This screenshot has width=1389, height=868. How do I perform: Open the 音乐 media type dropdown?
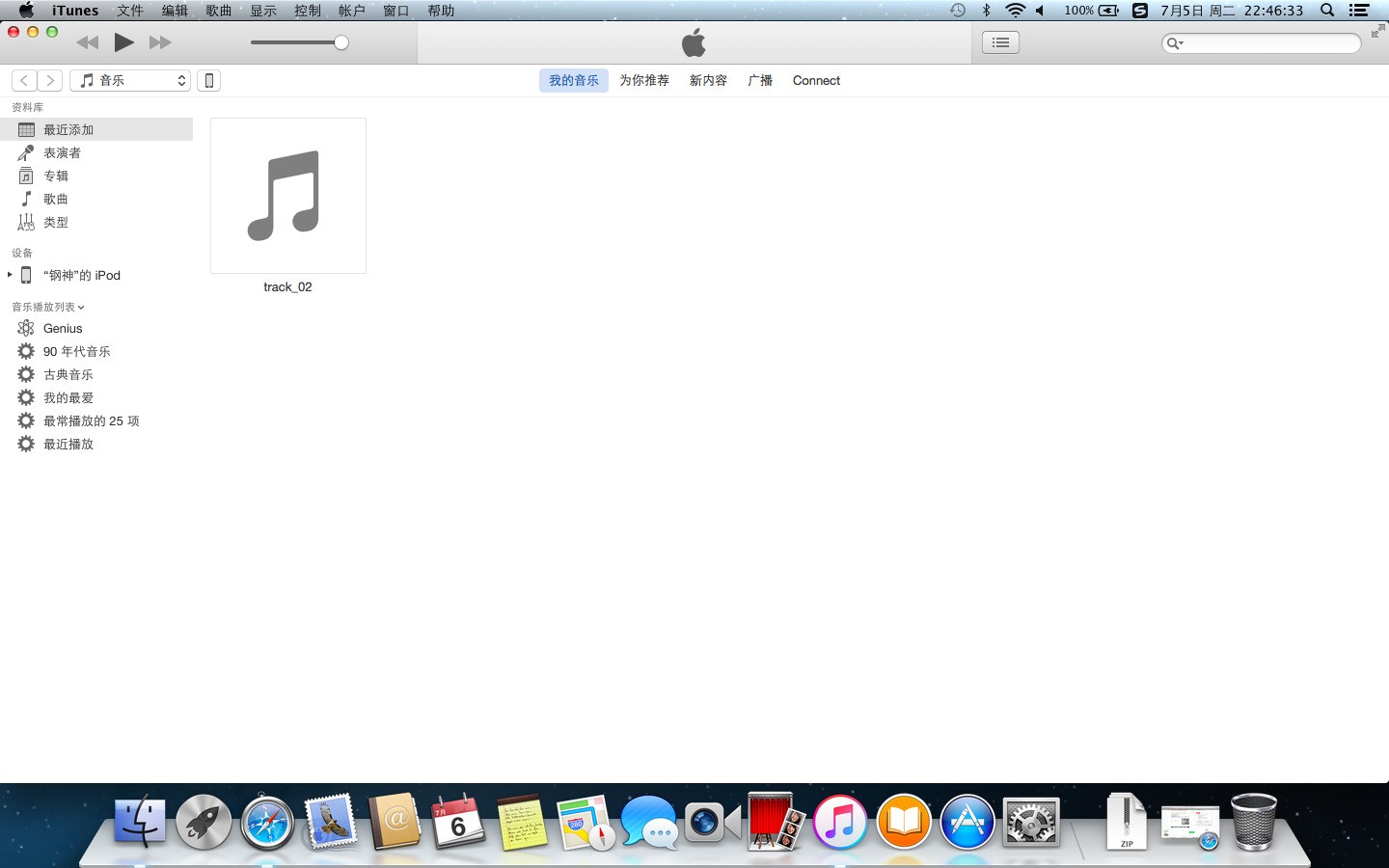[130, 80]
